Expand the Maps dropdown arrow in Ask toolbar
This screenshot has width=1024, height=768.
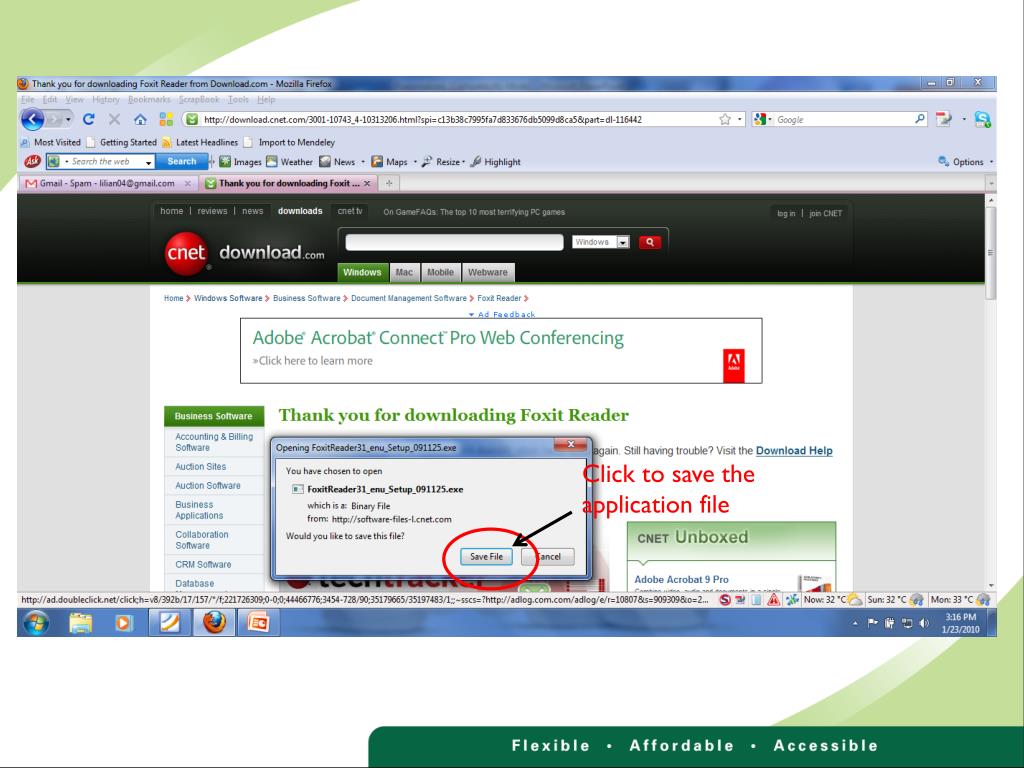(x=415, y=162)
